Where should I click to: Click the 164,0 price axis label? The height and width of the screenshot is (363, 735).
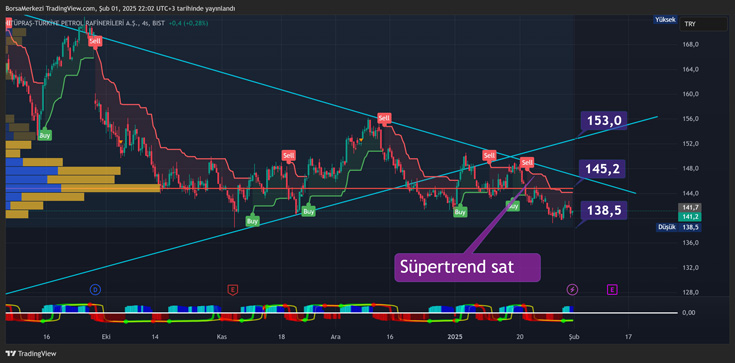[691, 69]
